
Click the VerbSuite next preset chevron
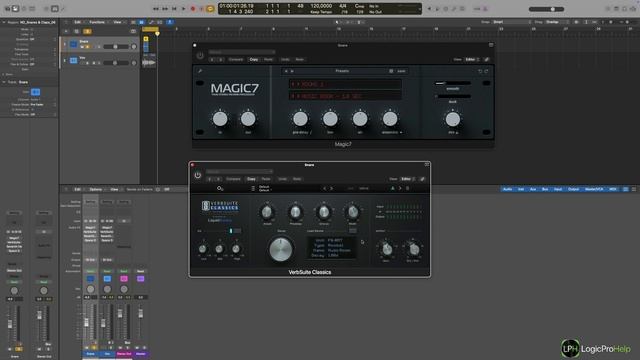coord(331,189)
